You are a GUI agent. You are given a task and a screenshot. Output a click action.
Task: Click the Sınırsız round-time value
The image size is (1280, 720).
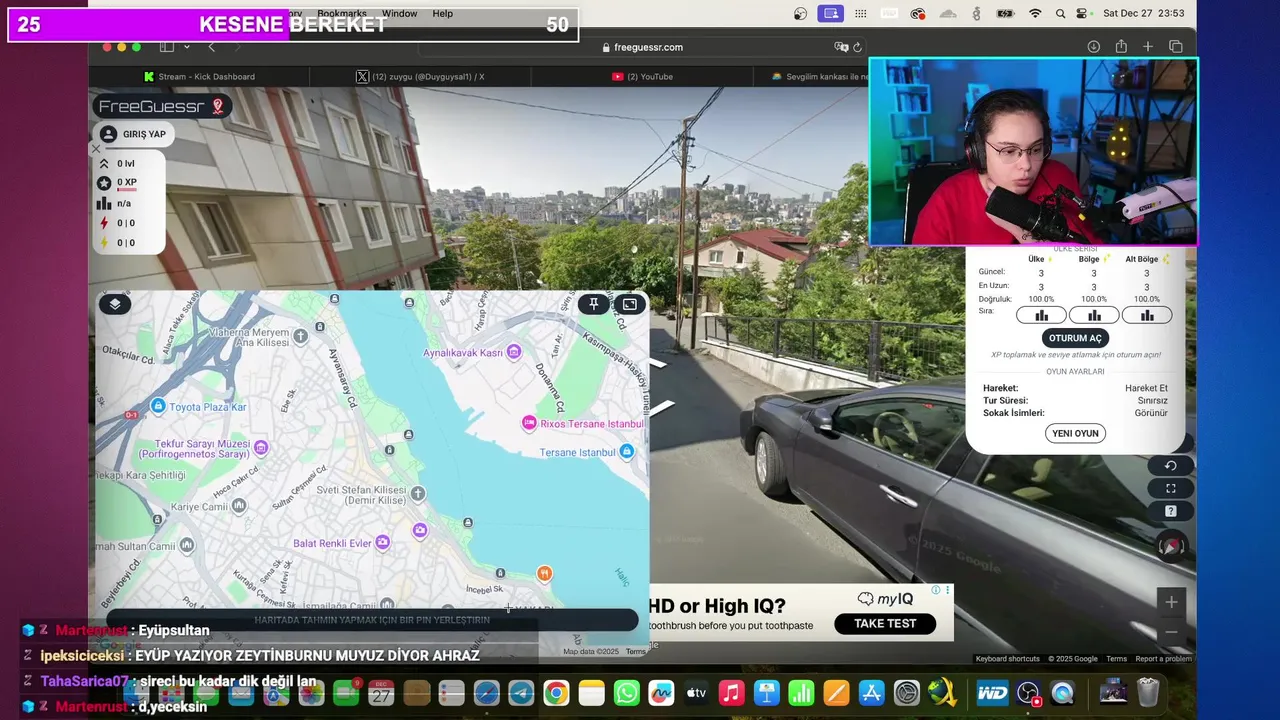[x=1152, y=400]
